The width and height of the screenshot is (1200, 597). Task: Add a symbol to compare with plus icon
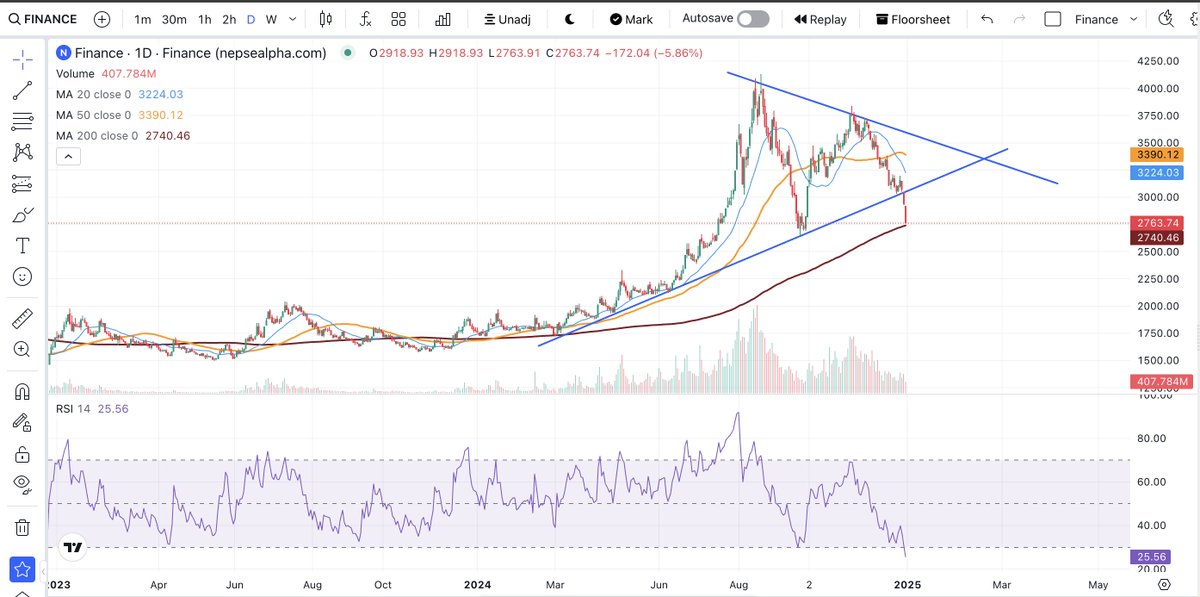[x=102, y=19]
